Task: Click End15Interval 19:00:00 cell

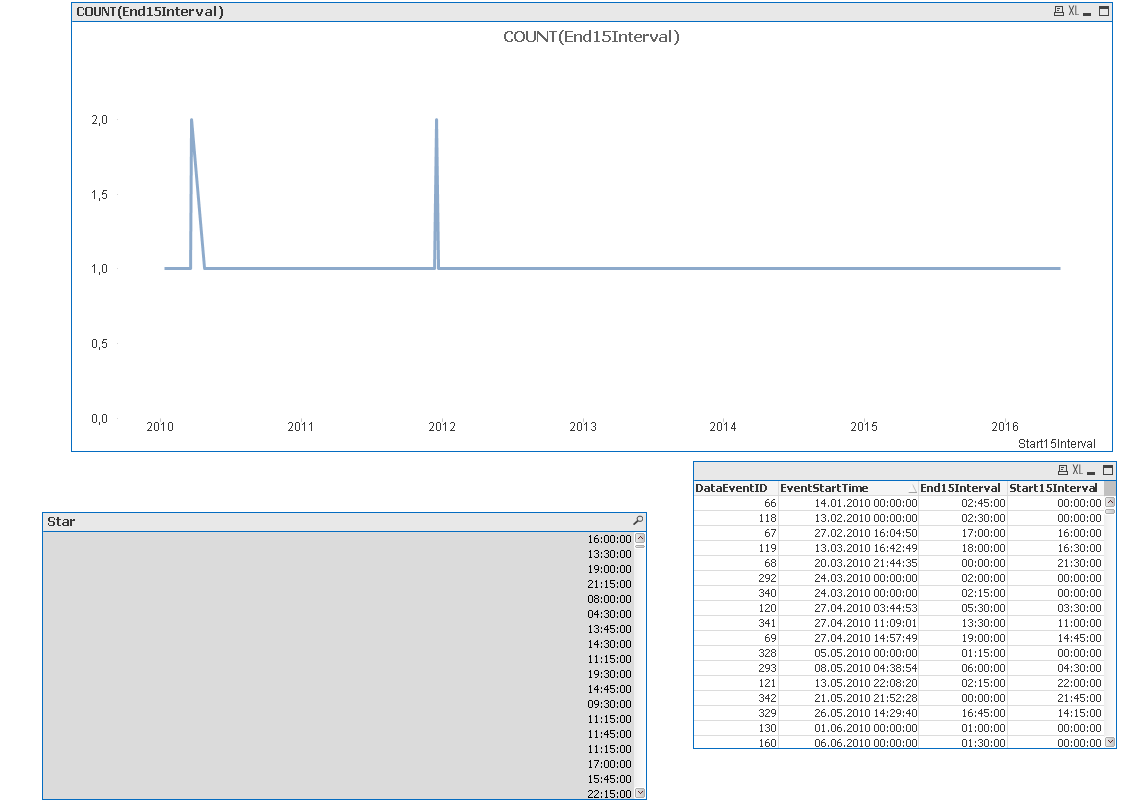Action: click(963, 639)
